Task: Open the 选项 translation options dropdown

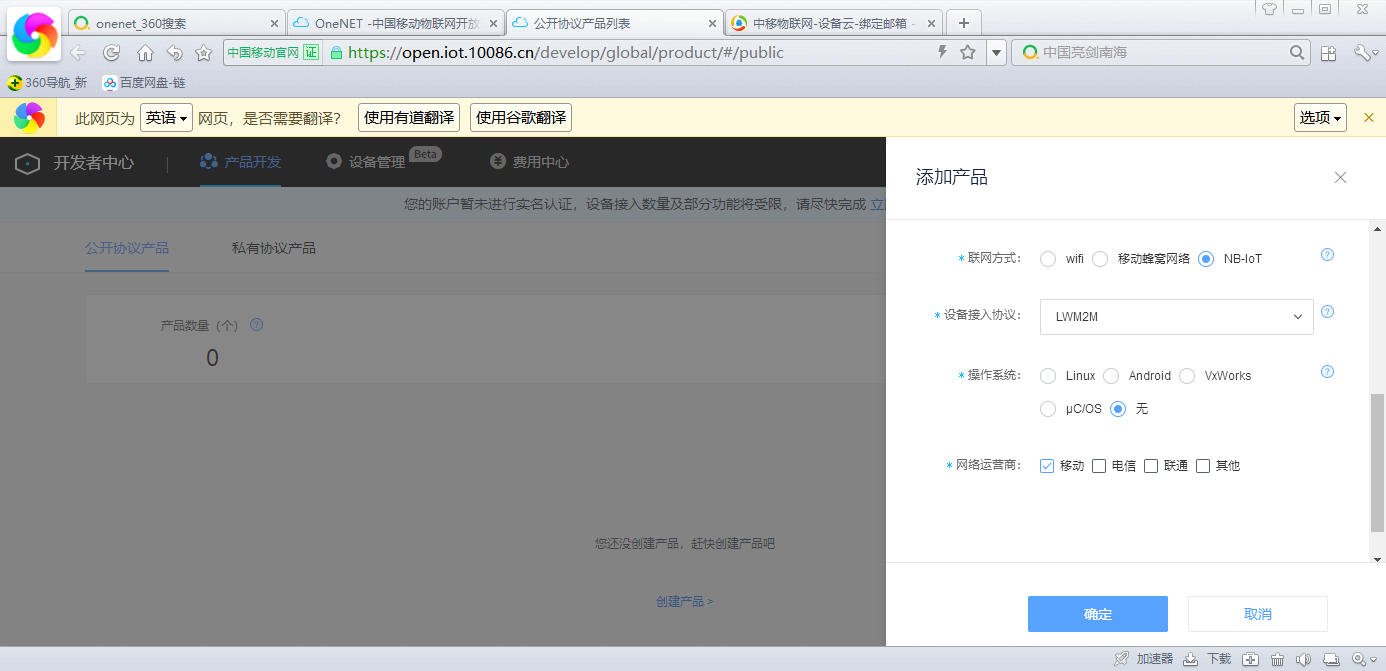Action: tap(1320, 118)
